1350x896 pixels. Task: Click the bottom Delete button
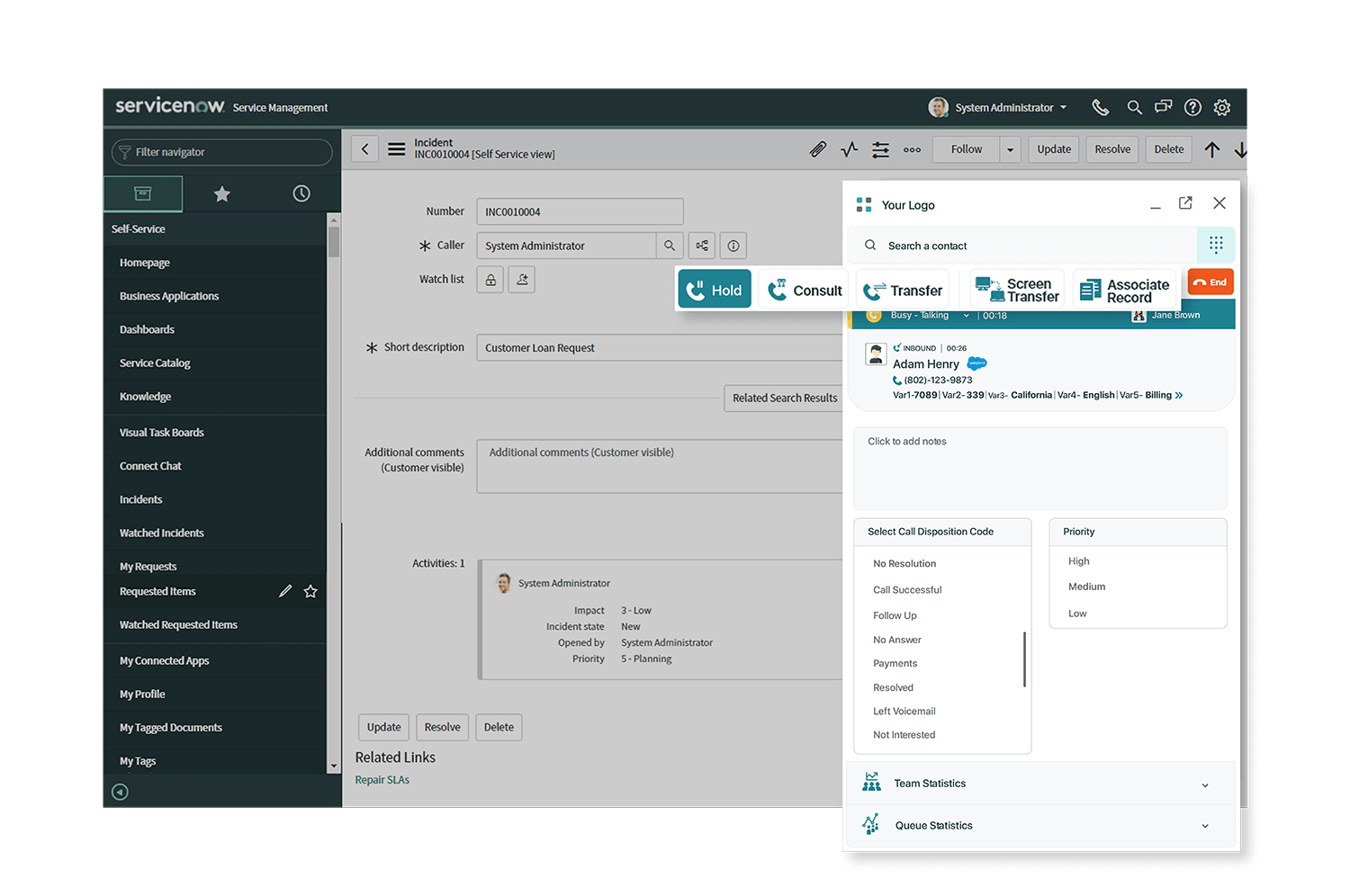(499, 727)
